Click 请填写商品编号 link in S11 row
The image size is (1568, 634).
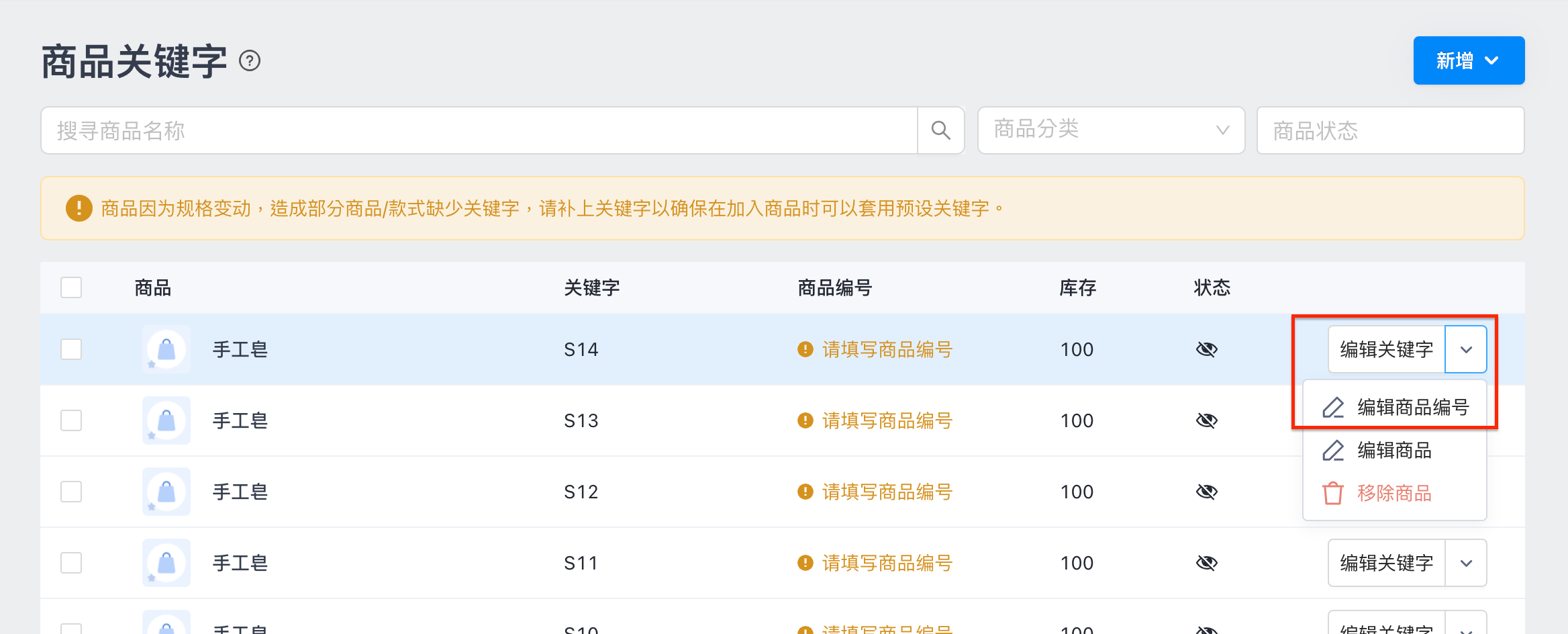click(887, 563)
